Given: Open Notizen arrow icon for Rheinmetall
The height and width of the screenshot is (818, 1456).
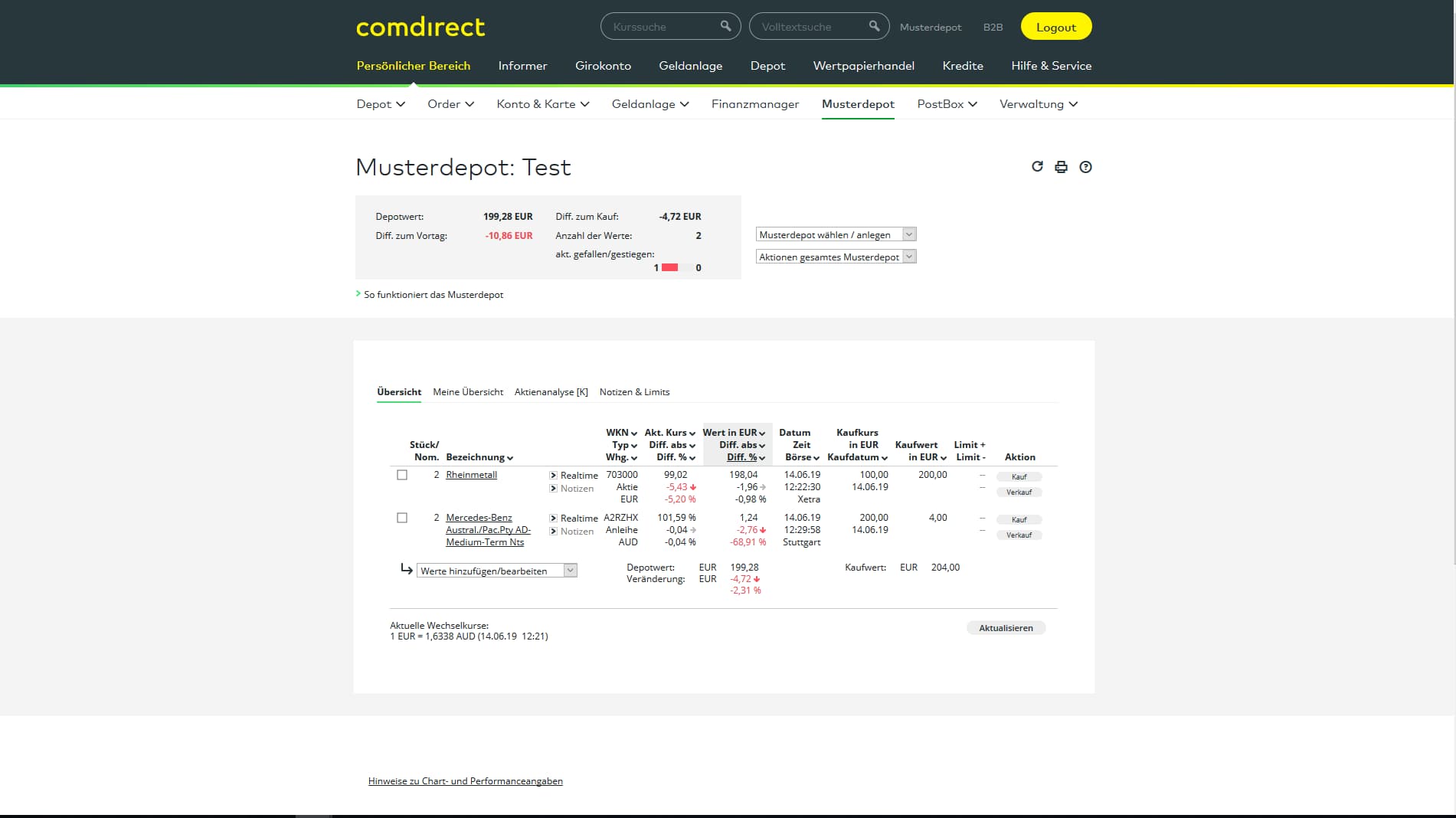Looking at the screenshot, I should pyautogui.click(x=553, y=488).
